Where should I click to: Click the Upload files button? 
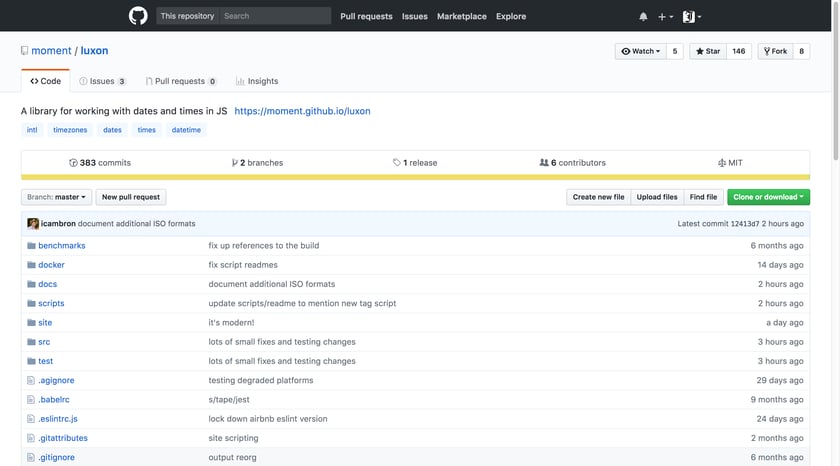657,197
